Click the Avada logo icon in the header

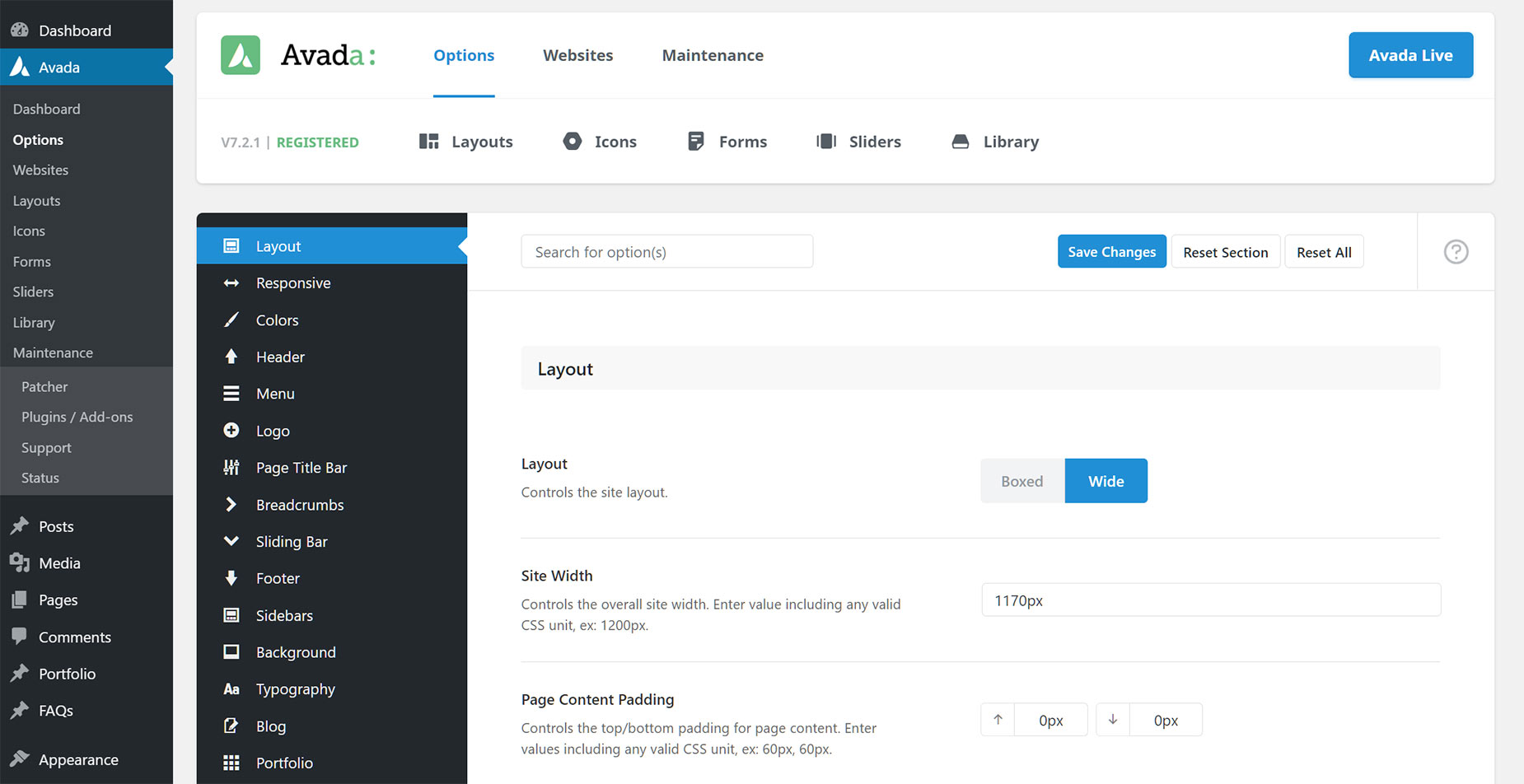click(241, 55)
